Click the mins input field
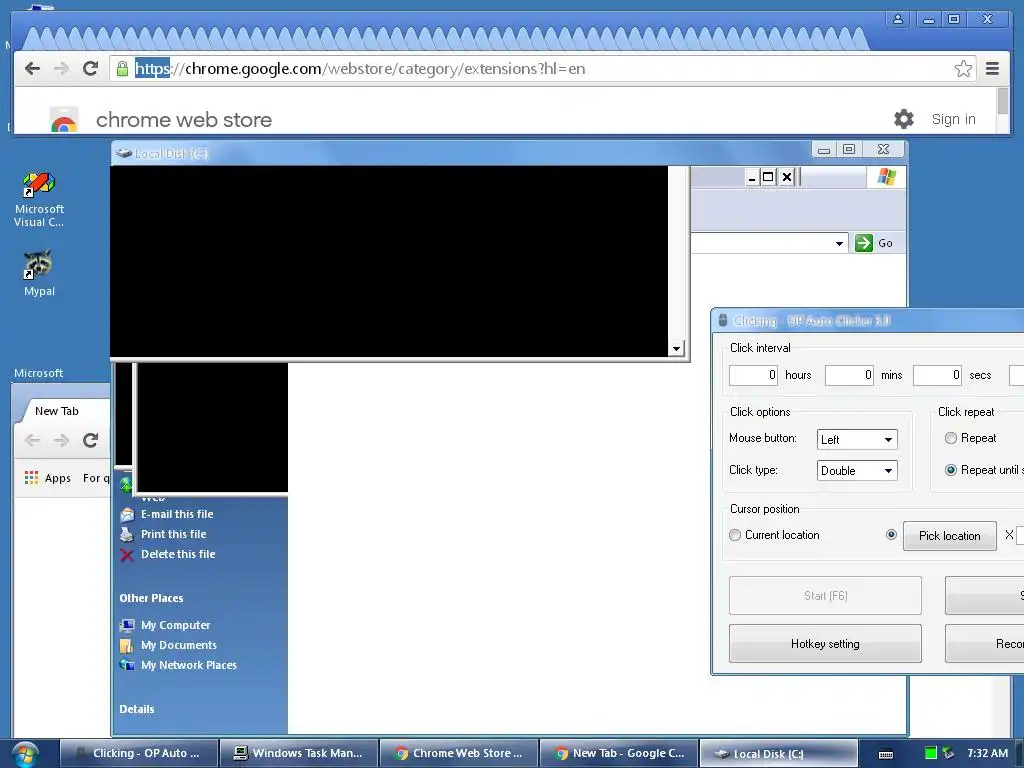 [849, 375]
